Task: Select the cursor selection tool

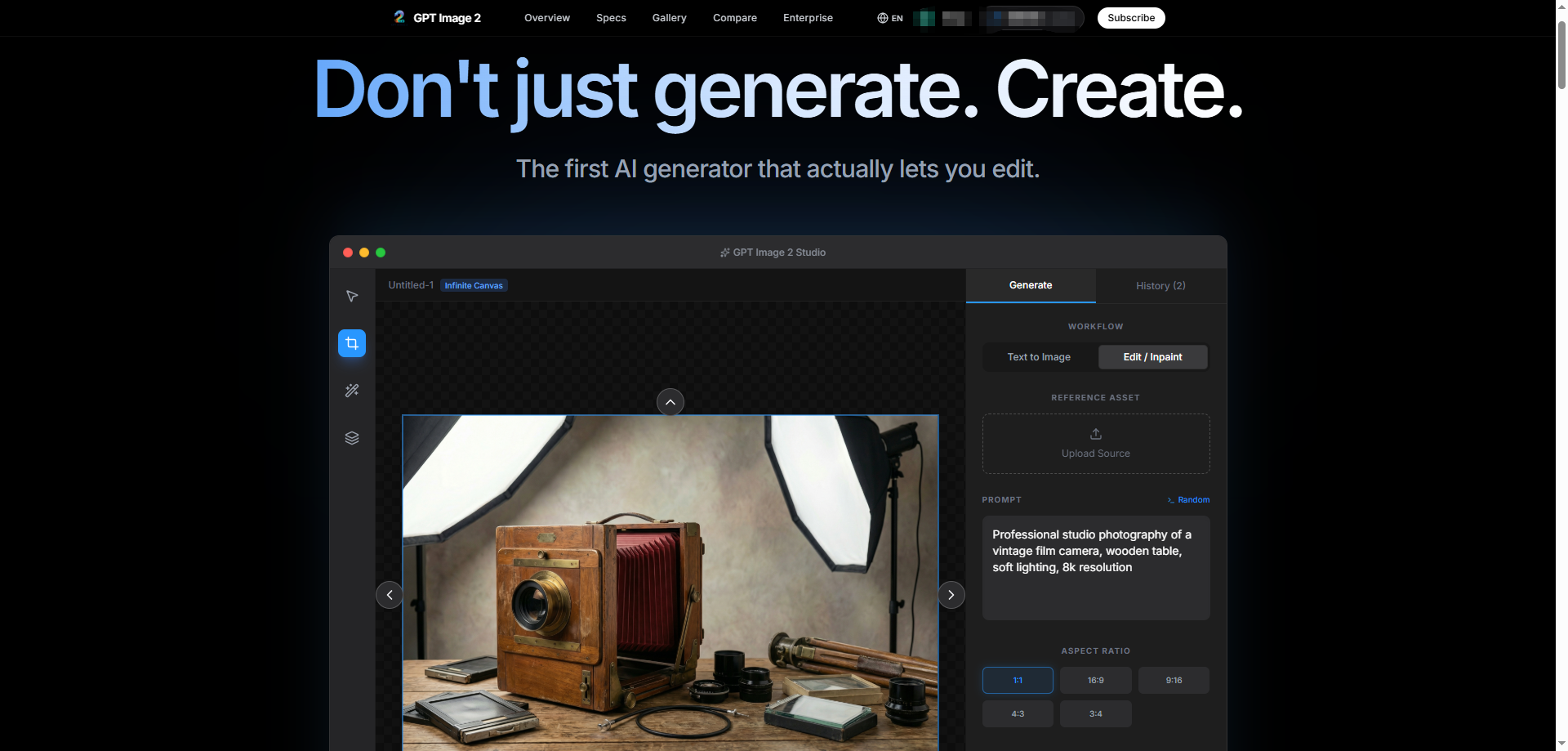Action: [x=351, y=297]
